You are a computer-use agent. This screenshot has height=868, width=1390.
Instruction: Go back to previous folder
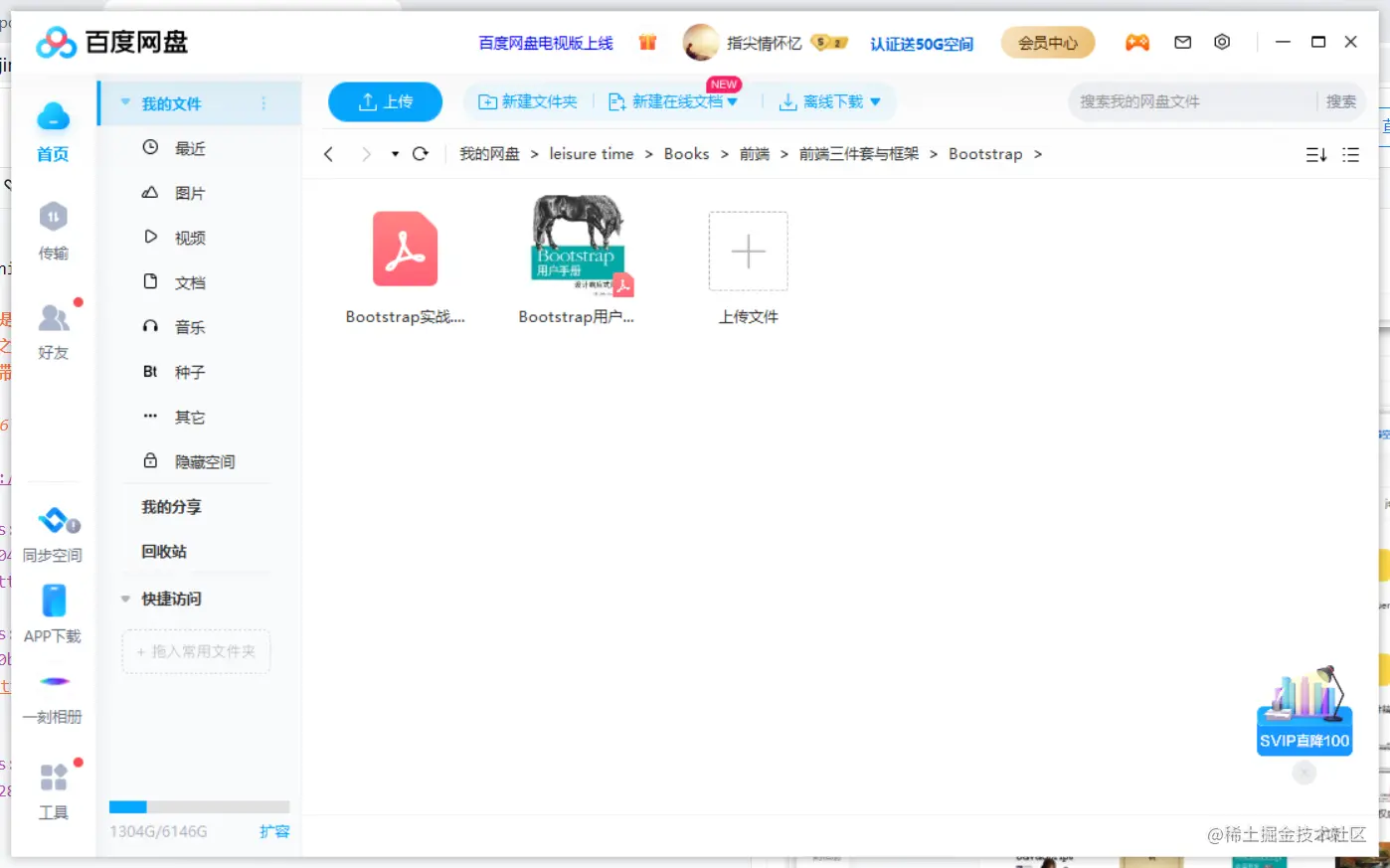[329, 154]
